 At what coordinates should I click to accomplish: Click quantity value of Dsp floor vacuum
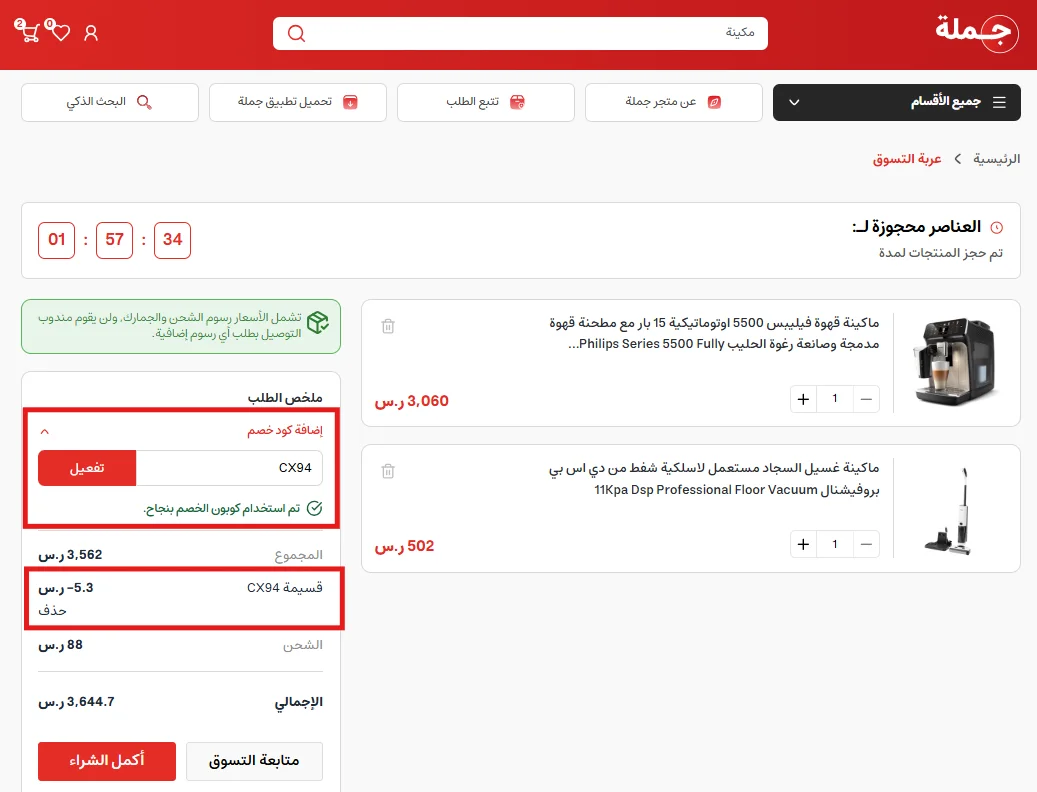(835, 544)
